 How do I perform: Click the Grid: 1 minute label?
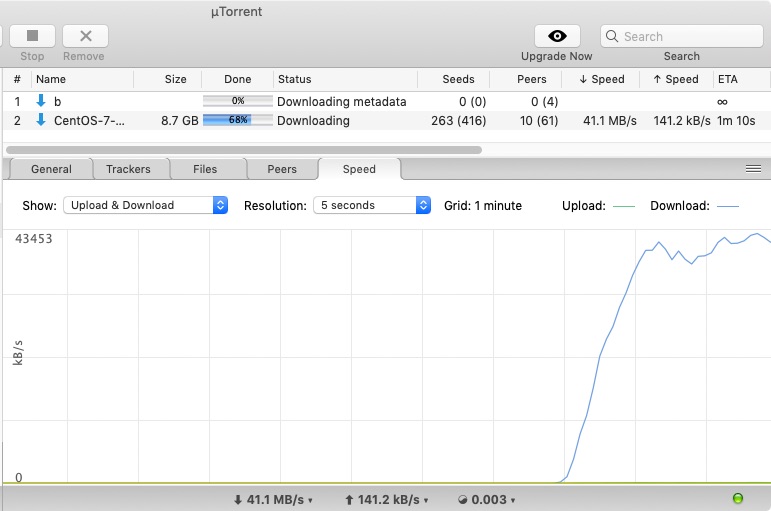[483, 206]
